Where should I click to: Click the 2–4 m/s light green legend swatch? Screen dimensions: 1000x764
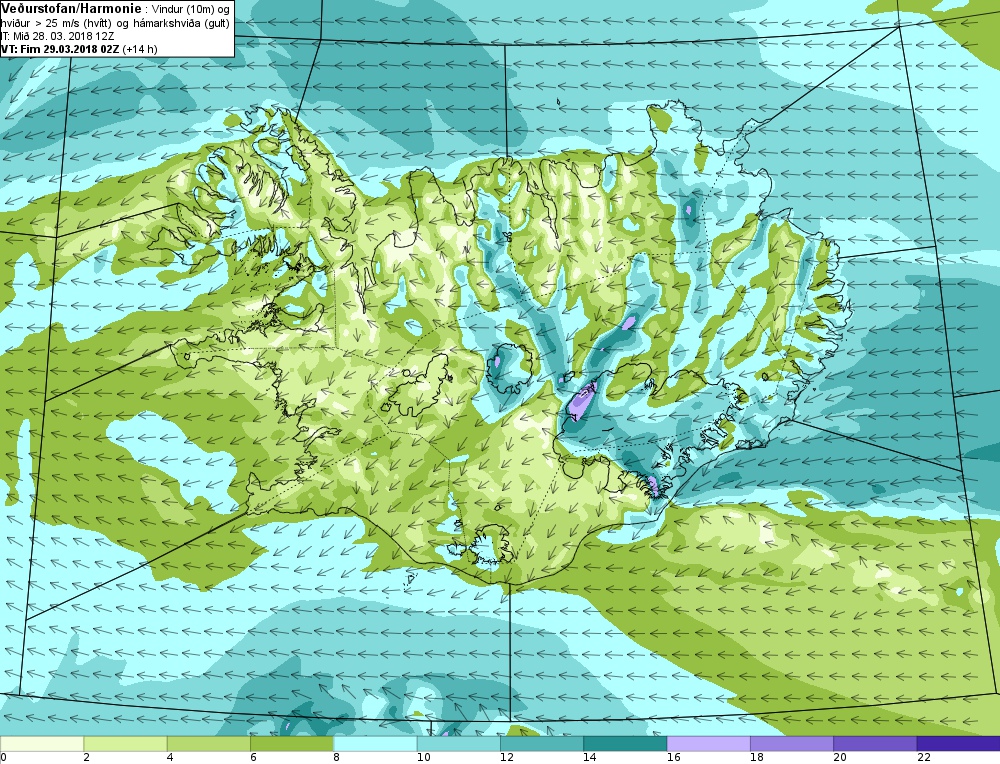point(125,744)
